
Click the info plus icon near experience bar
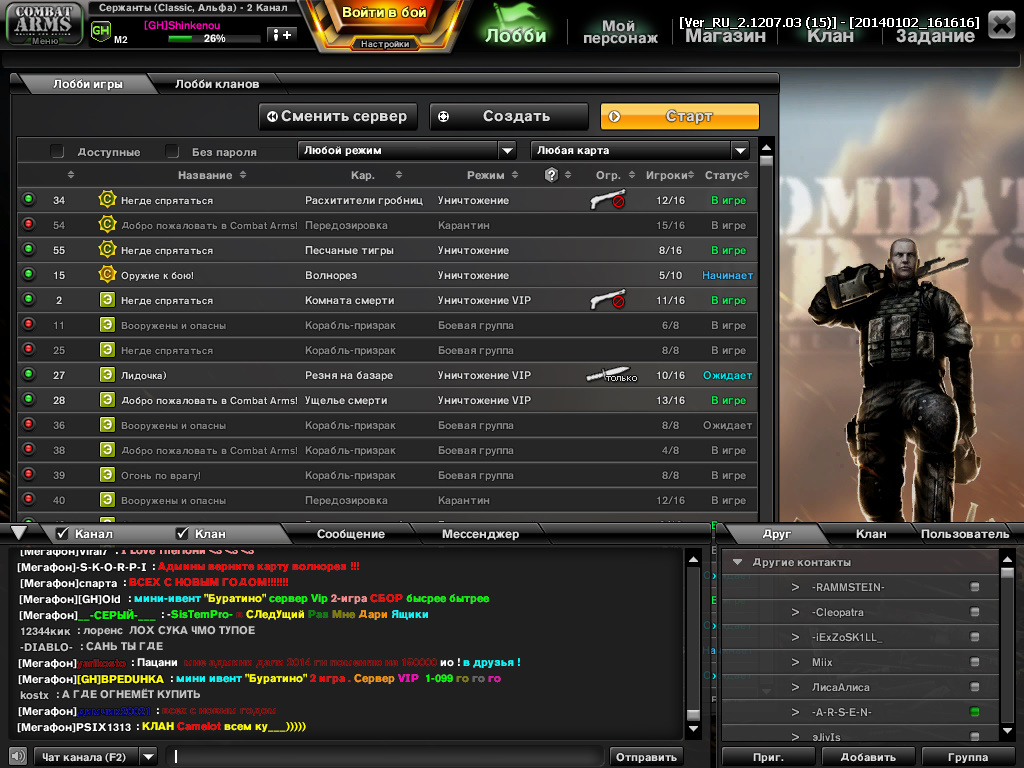pyautogui.click(x=282, y=35)
